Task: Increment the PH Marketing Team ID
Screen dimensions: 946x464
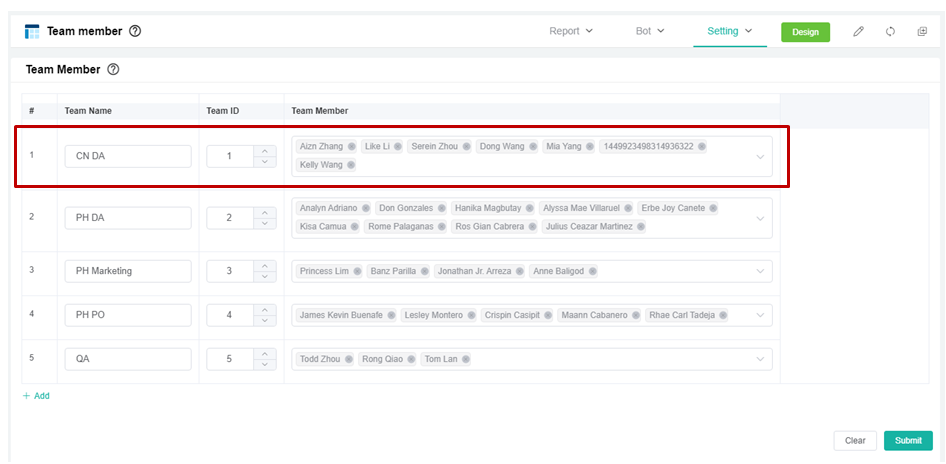Action: coord(264,266)
